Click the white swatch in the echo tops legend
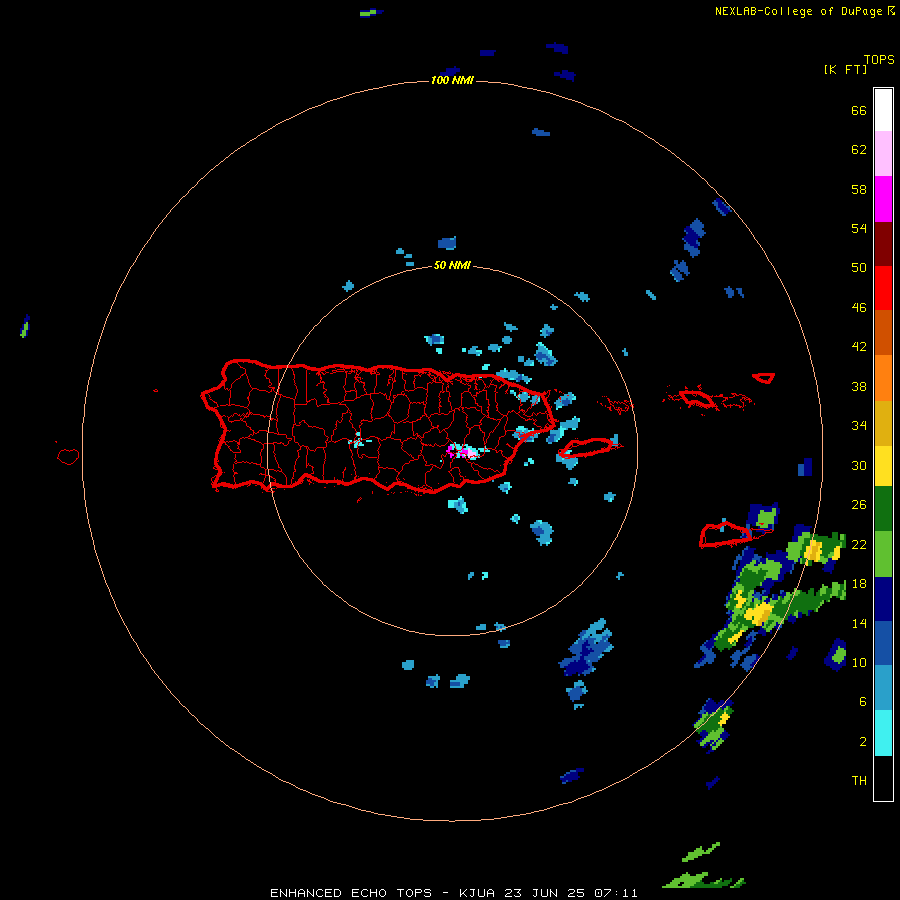900x900 pixels. (883, 110)
